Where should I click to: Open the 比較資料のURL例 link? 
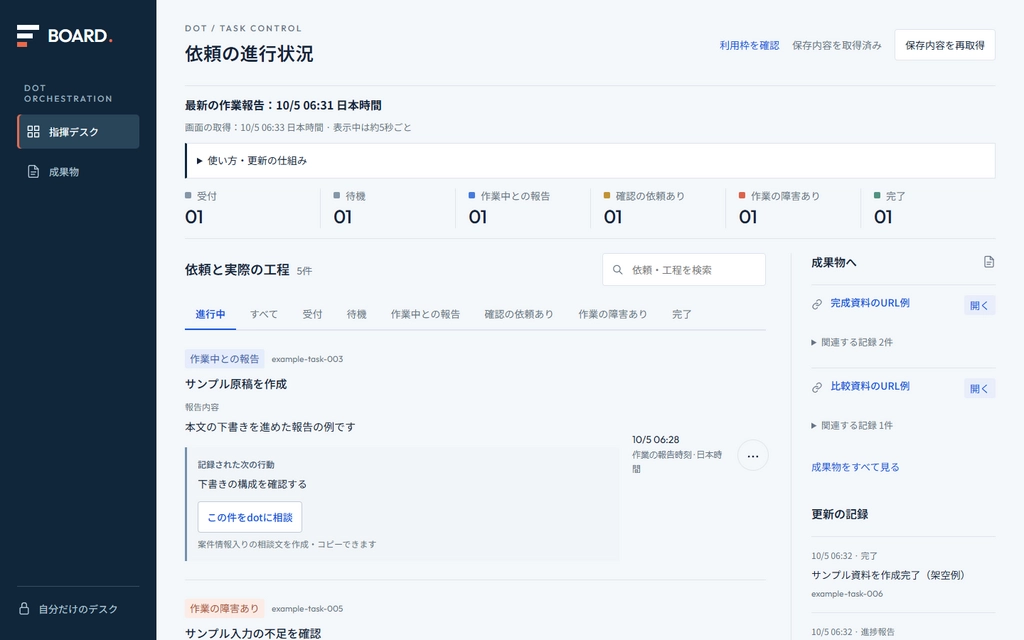[x=870, y=386]
